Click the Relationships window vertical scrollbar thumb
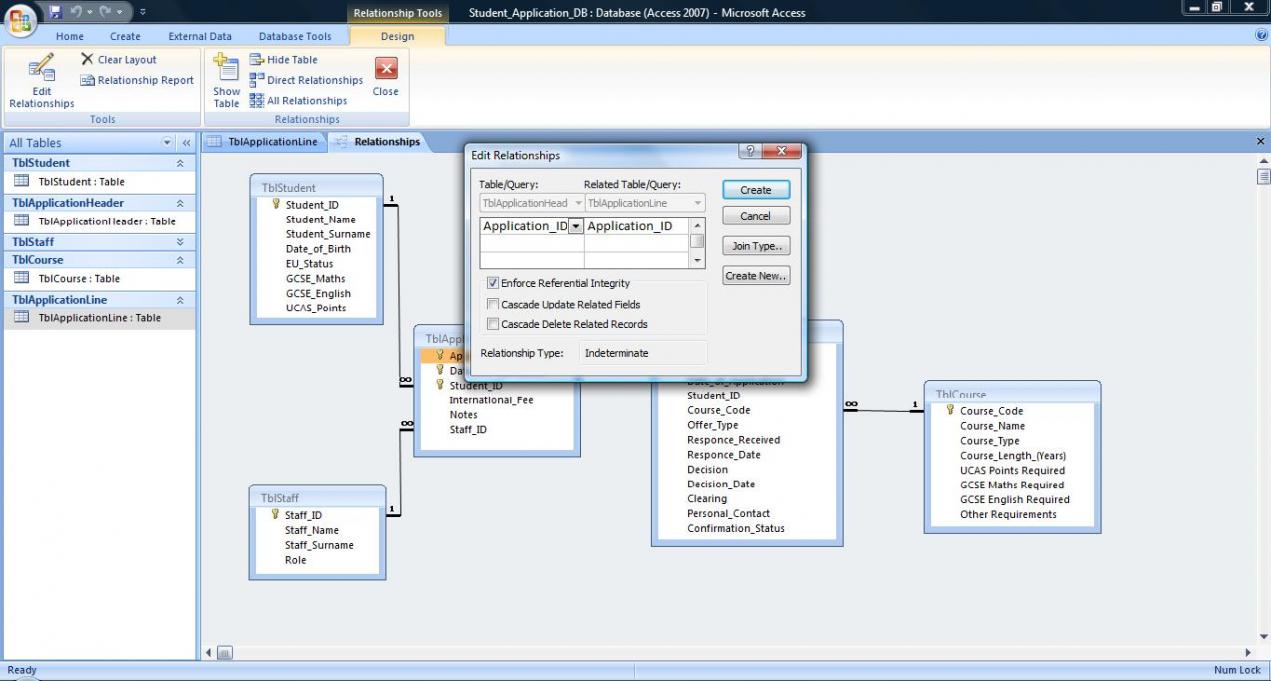The width and height of the screenshot is (1271, 681). [x=1264, y=177]
